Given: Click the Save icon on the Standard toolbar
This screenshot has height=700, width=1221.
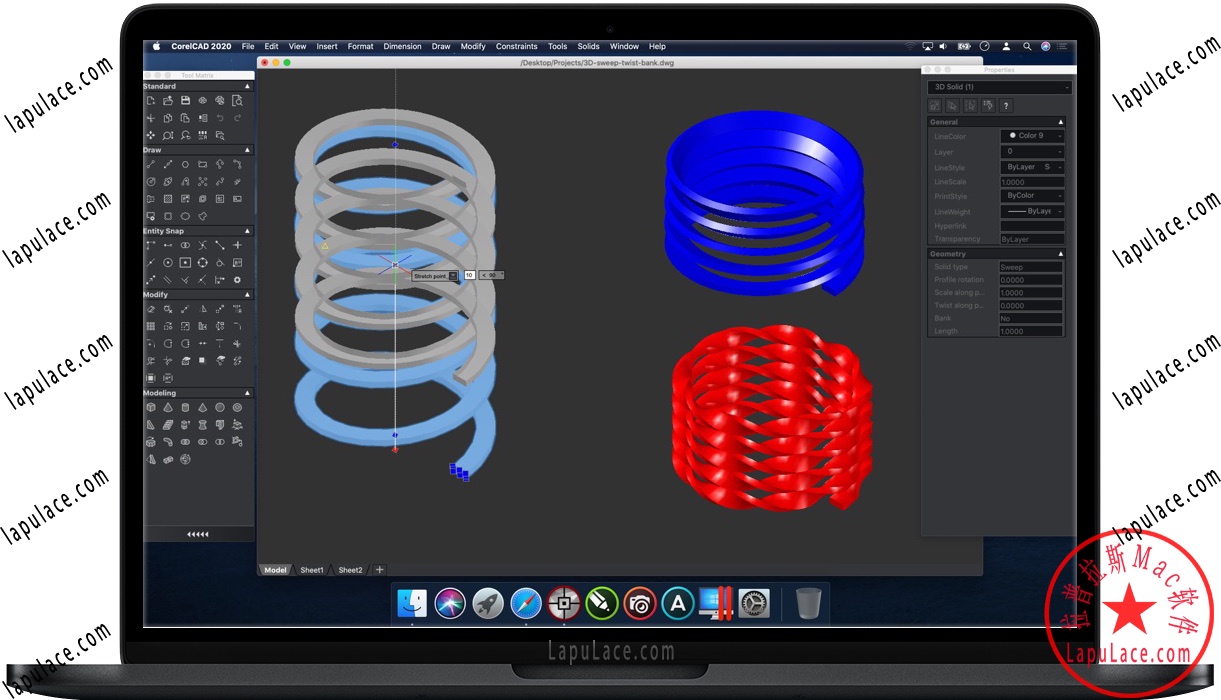Looking at the screenshot, I should click(186, 101).
